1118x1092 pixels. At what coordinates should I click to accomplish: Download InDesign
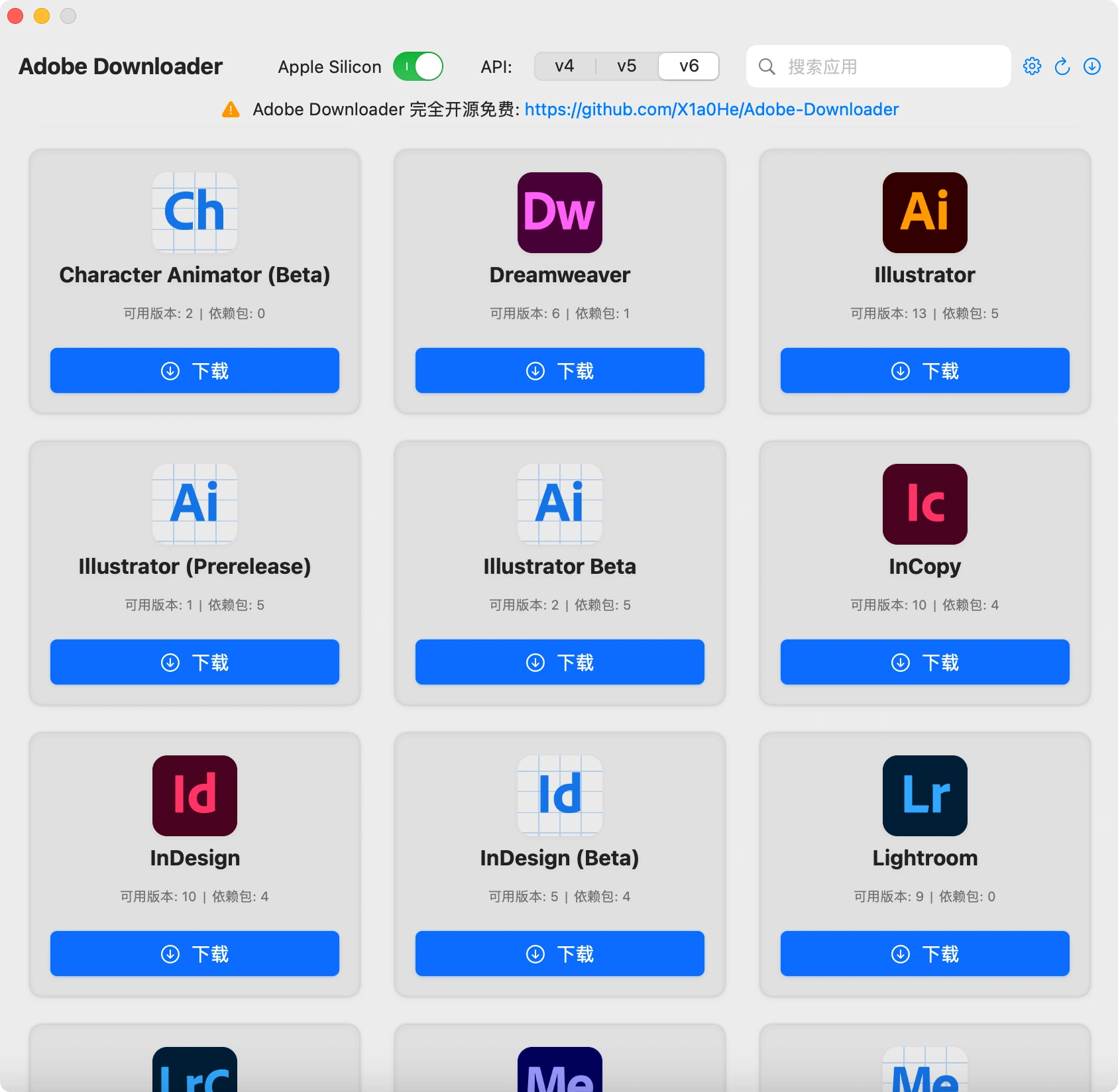tap(195, 954)
